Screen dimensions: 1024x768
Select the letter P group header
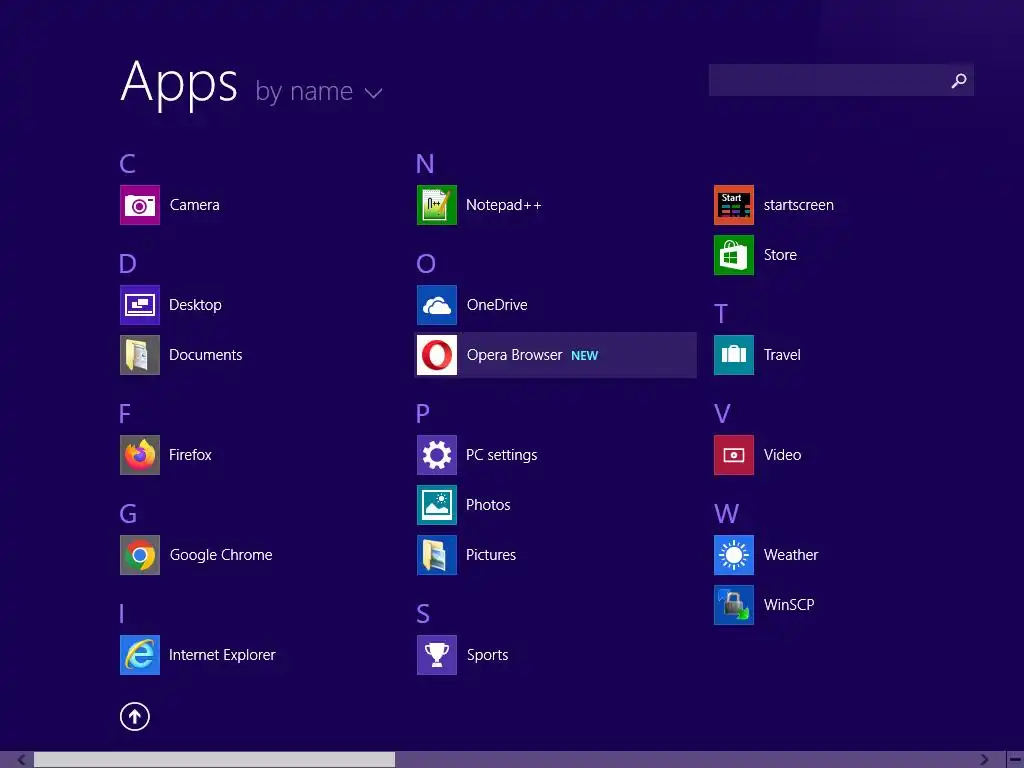tap(423, 414)
